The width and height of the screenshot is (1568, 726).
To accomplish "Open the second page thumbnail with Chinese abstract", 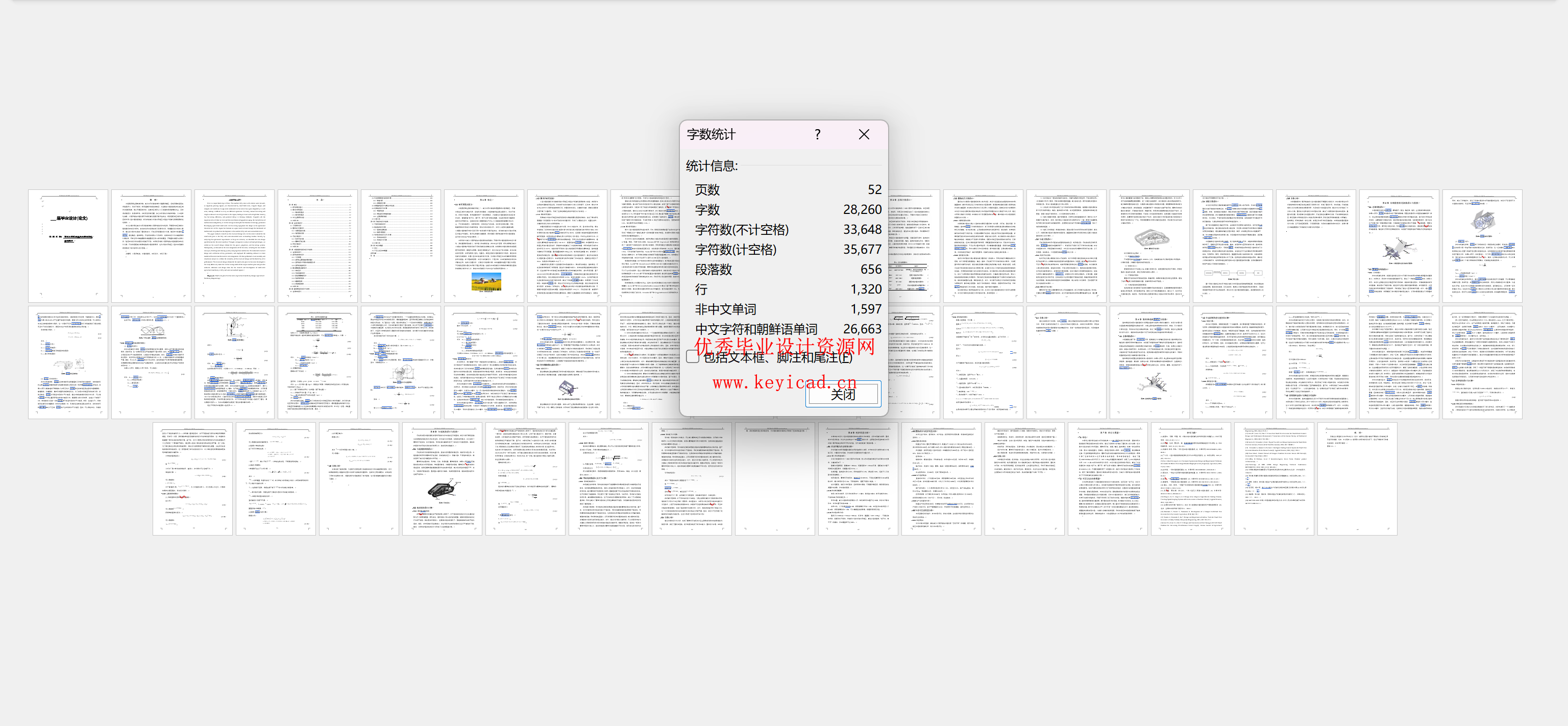I will (152, 246).
